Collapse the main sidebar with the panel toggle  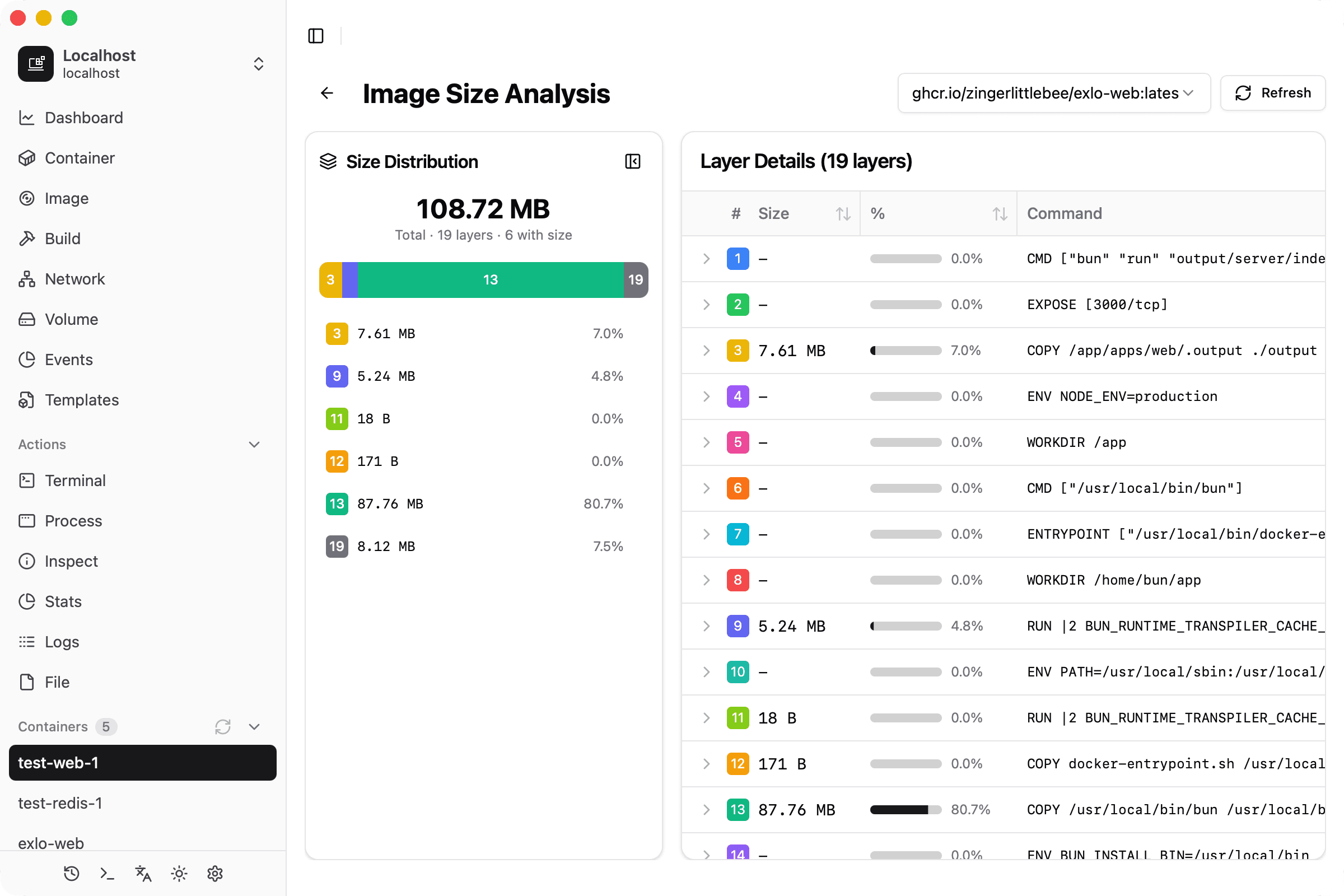(x=315, y=36)
